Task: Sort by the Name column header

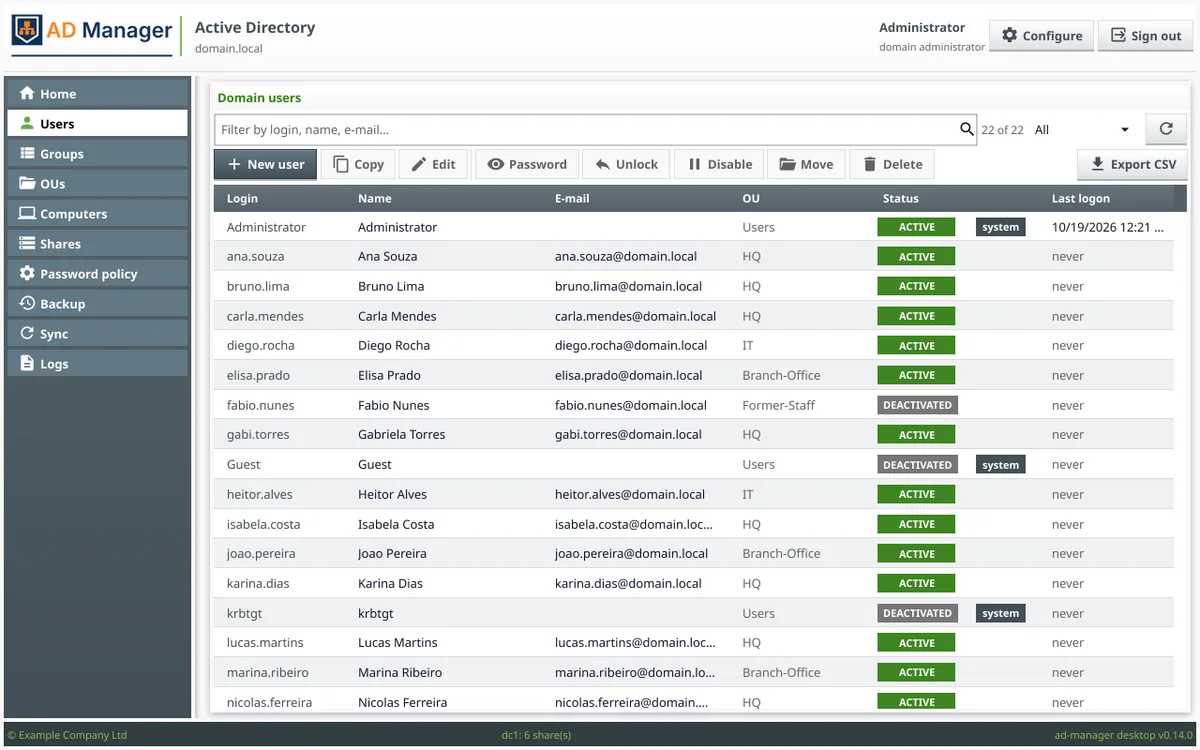Action: click(375, 198)
